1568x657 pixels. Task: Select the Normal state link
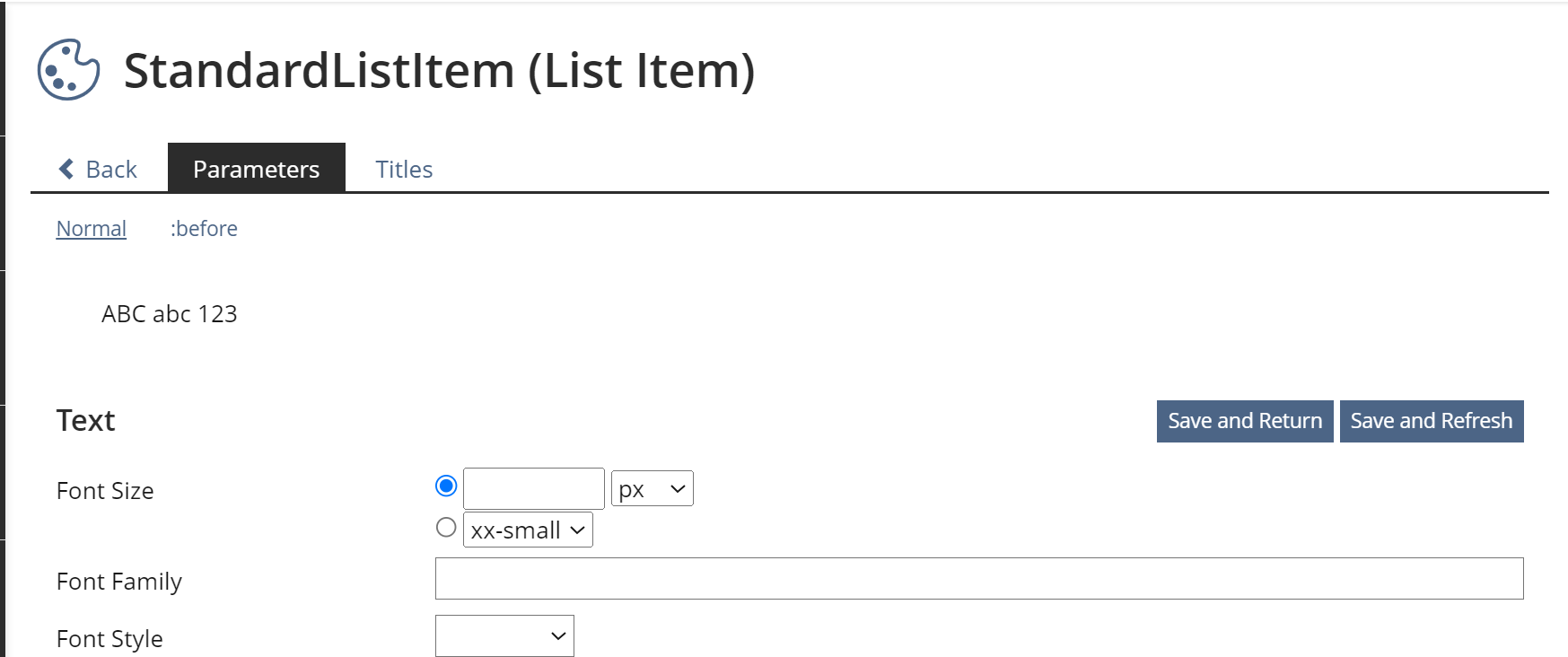tap(92, 229)
